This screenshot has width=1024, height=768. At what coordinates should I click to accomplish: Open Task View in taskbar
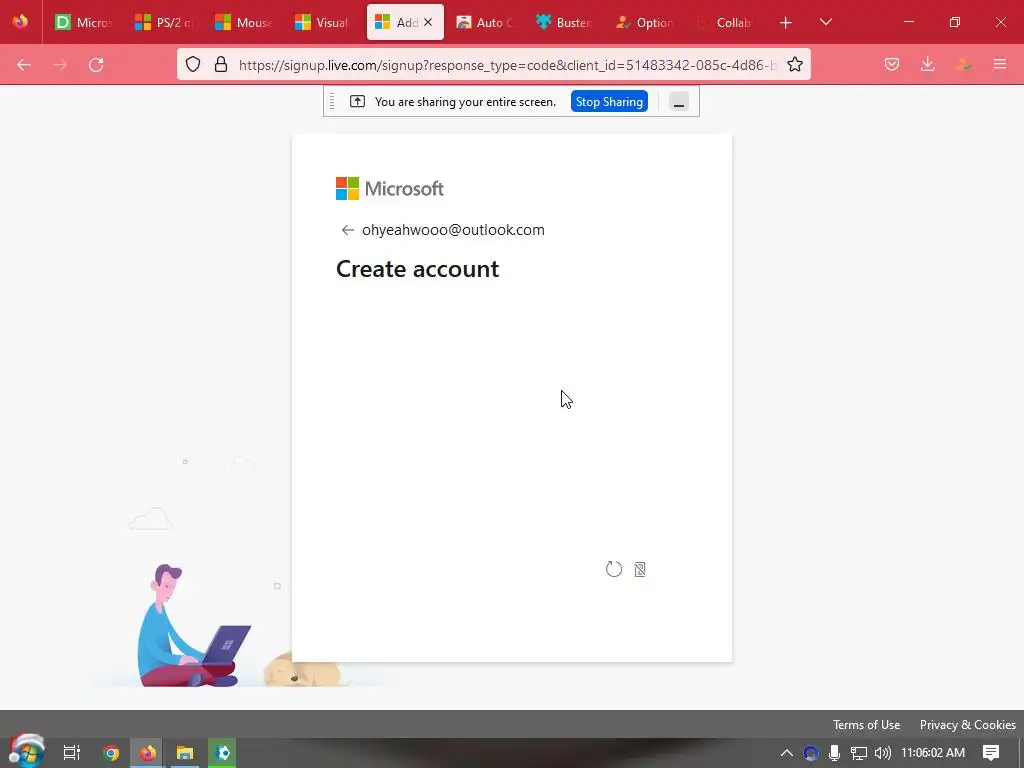click(72, 753)
